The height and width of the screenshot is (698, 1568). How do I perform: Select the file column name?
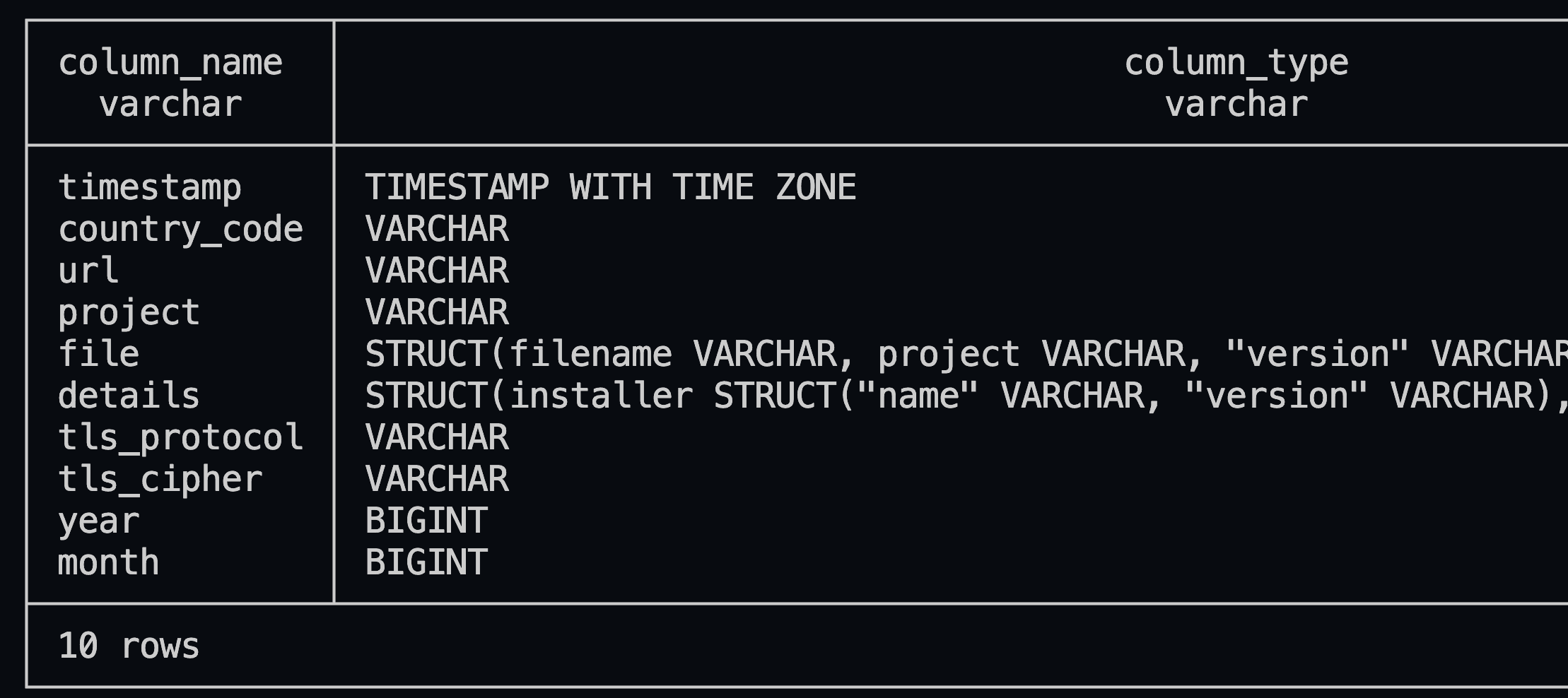(98, 355)
